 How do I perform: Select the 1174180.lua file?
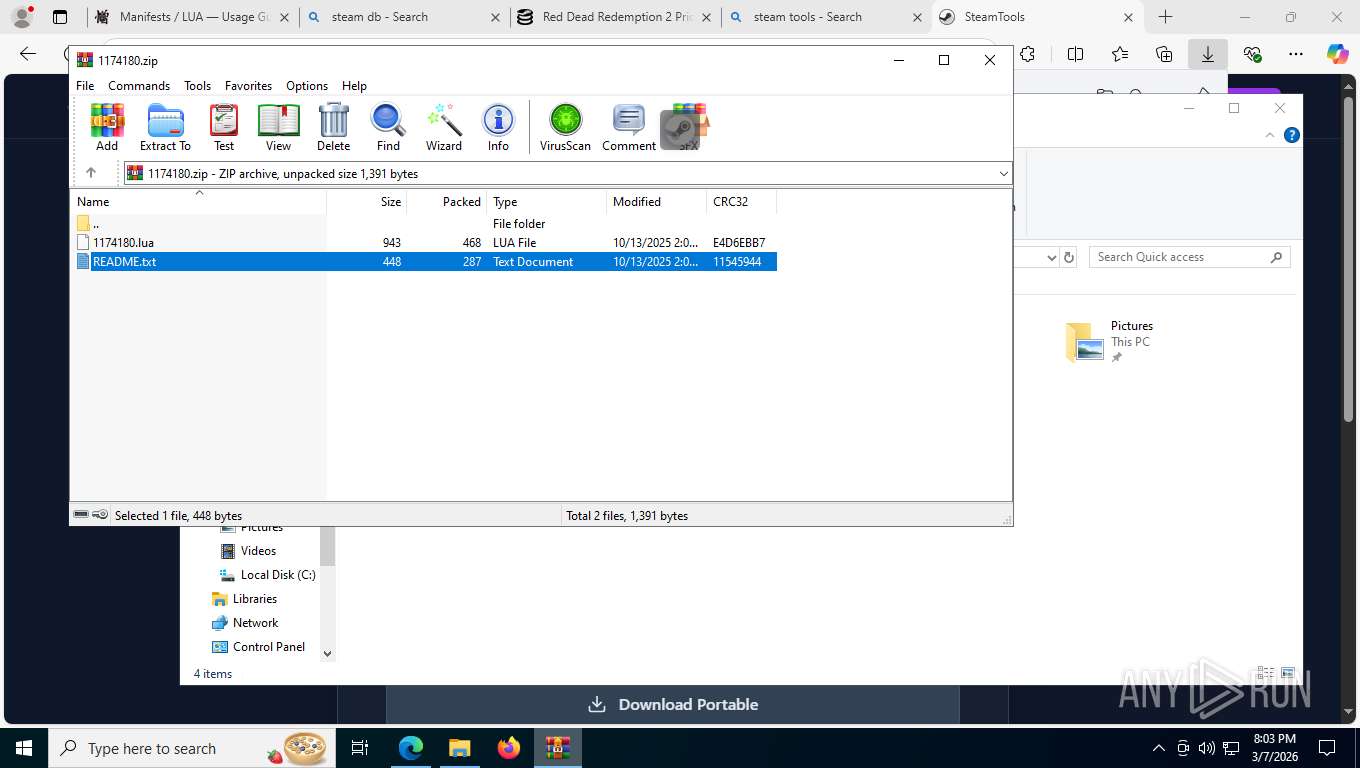coord(424,242)
